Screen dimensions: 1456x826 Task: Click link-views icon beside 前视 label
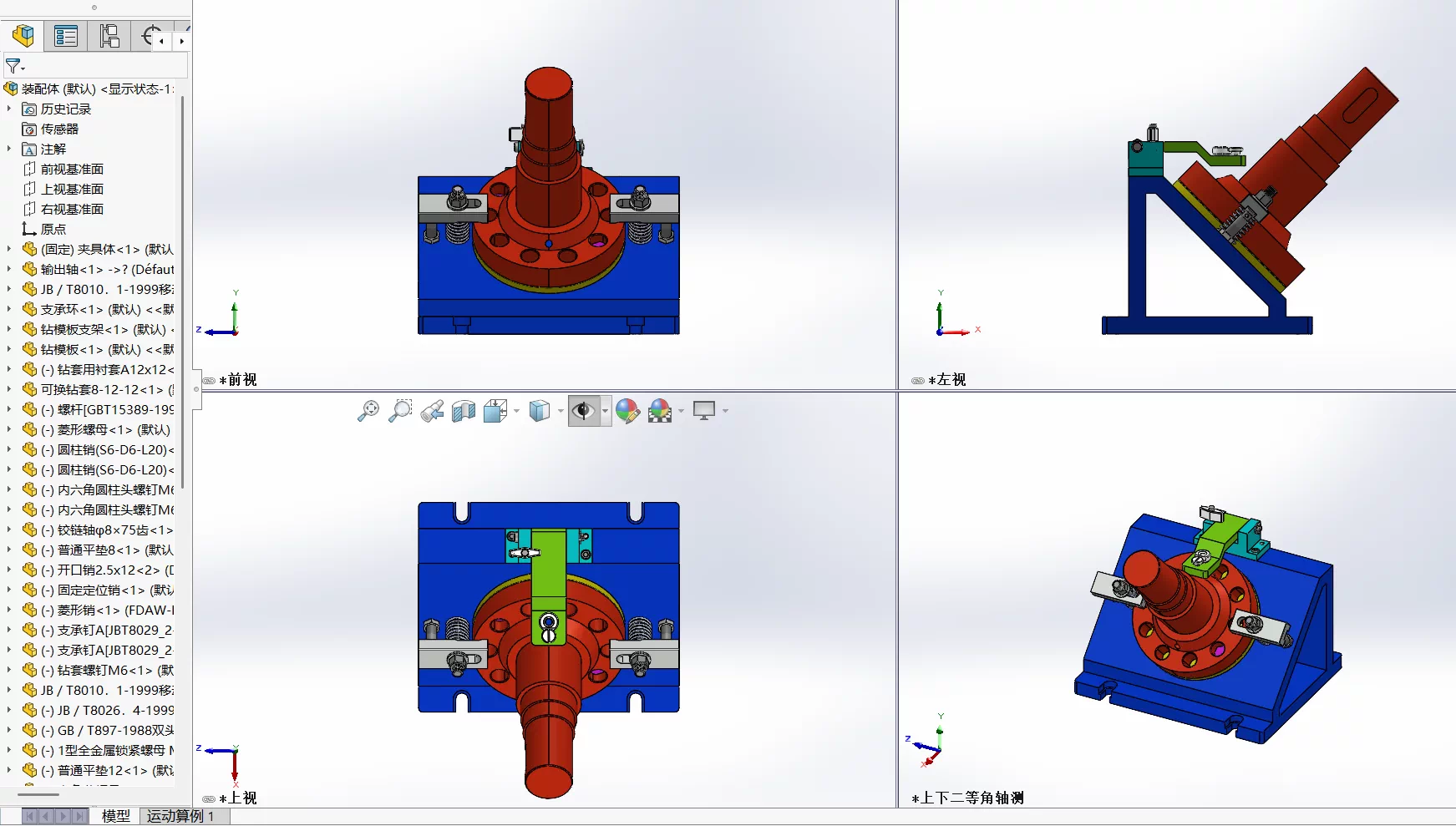[x=209, y=381]
